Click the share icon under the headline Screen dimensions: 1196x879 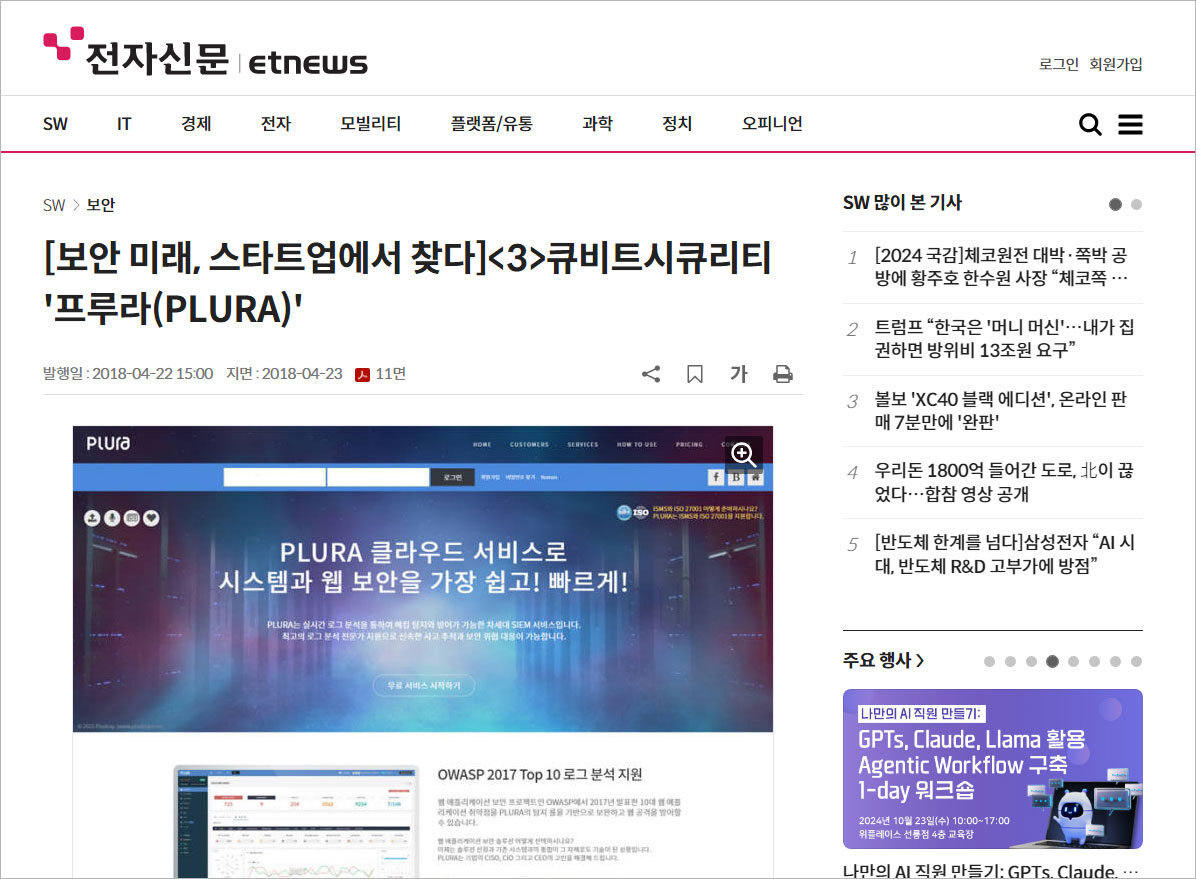point(651,374)
